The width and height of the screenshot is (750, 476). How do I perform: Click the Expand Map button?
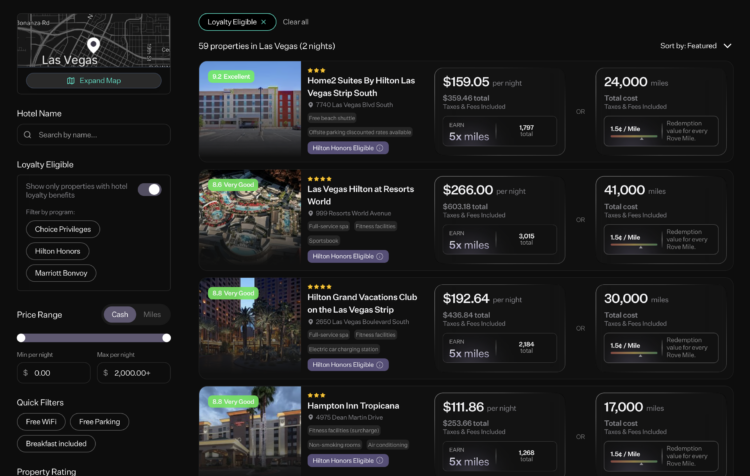point(94,80)
